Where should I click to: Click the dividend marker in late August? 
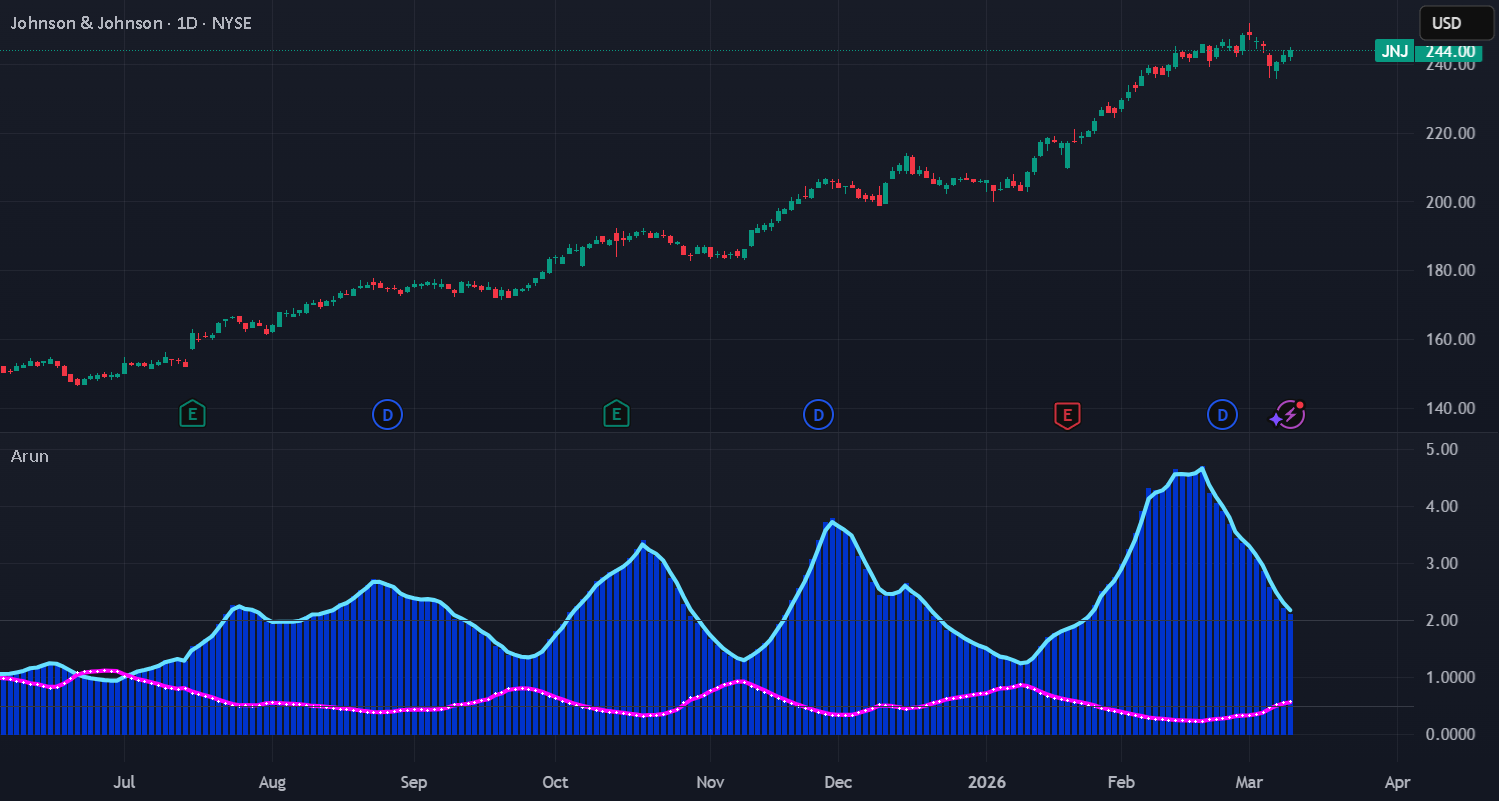387,413
